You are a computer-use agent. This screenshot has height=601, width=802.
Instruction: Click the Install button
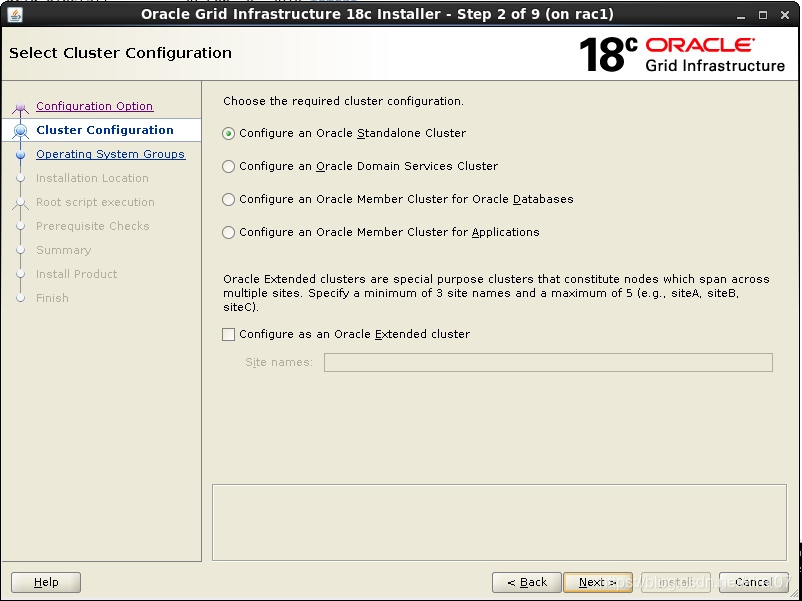676,582
